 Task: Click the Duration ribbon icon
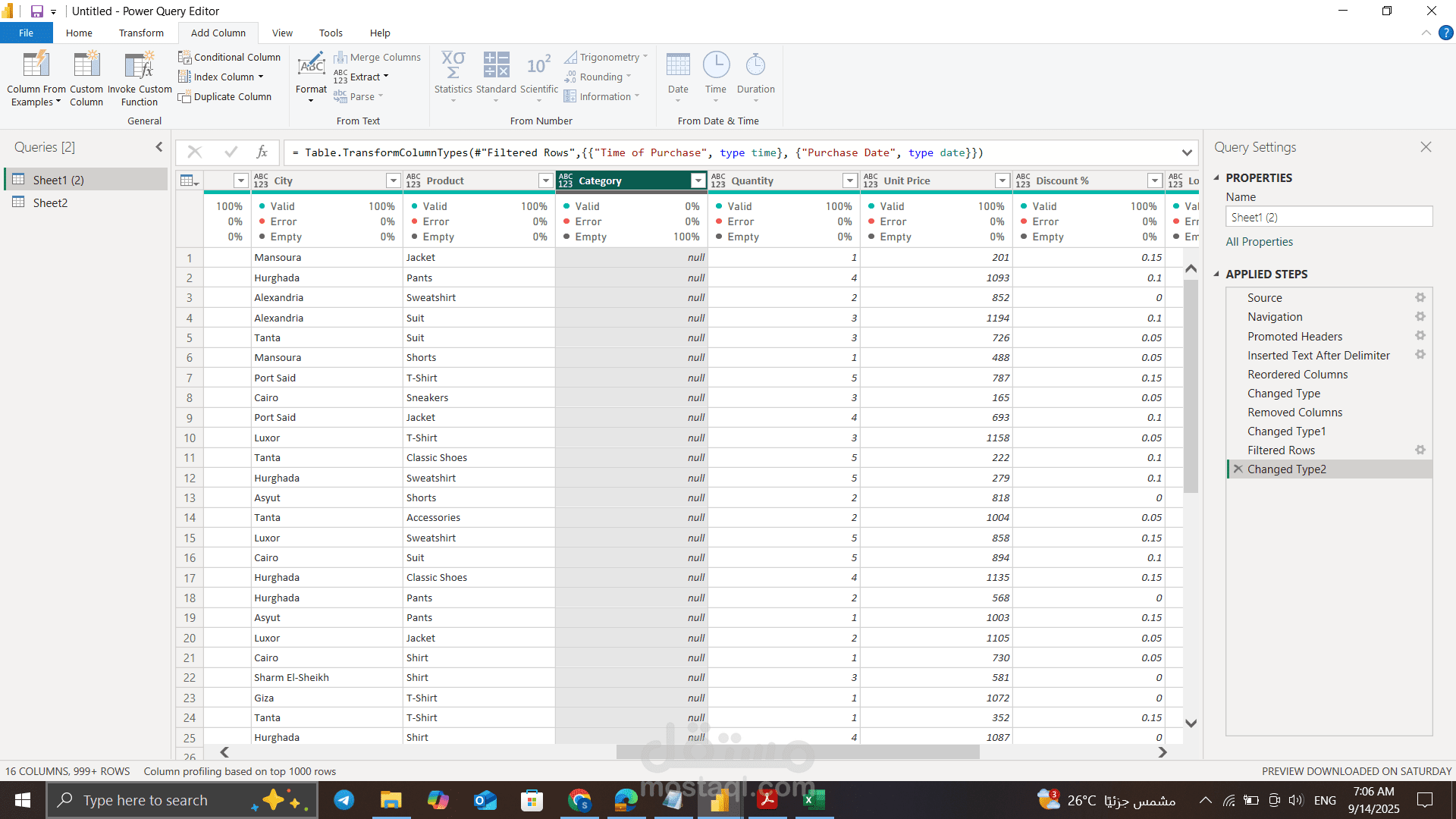(x=755, y=65)
